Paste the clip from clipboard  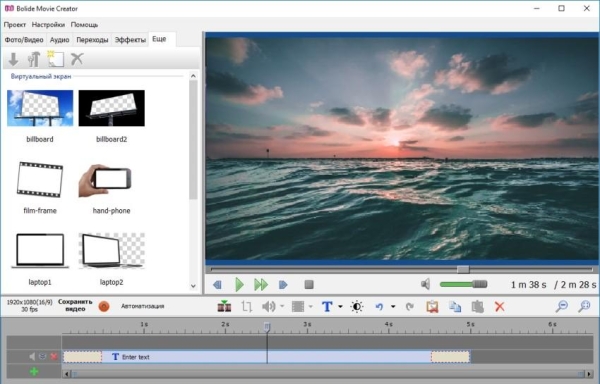coord(478,306)
